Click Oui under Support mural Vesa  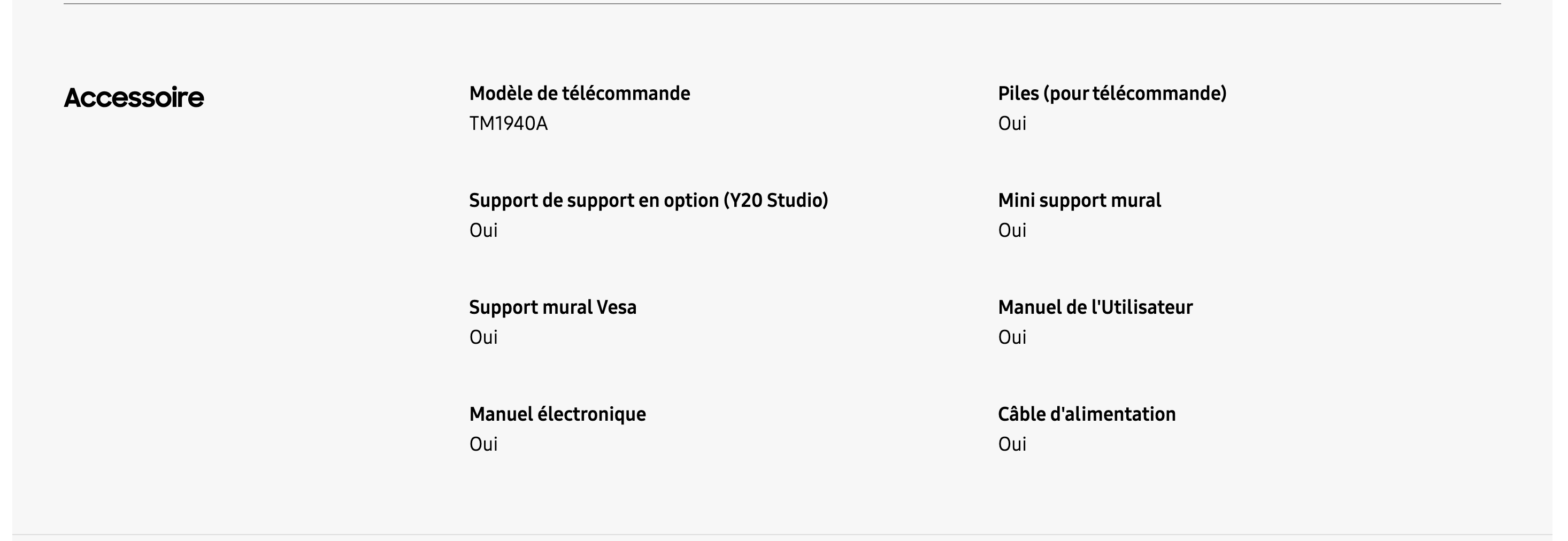pos(483,337)
